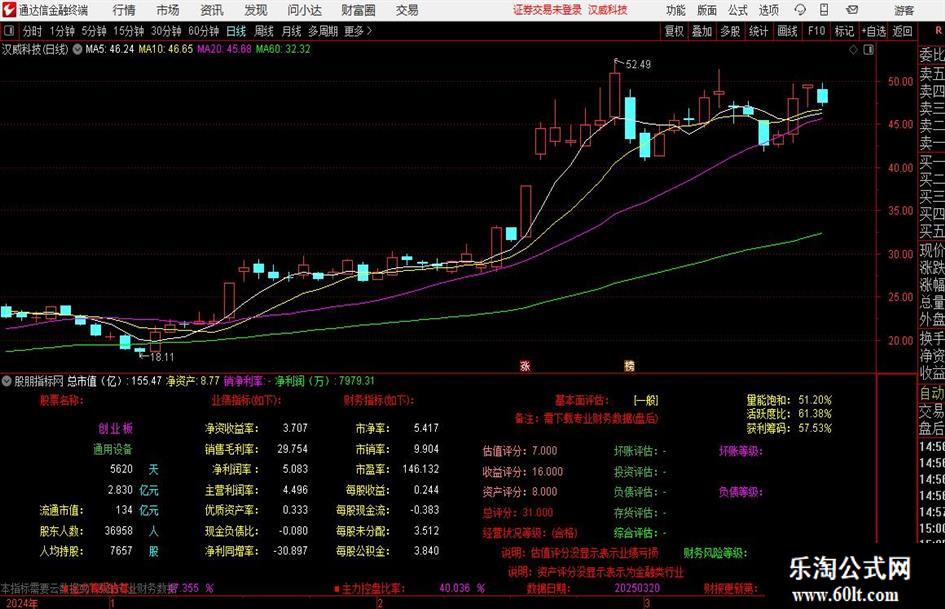Click the MA60: 32.32 indicator label

click(x=283, y=49)
